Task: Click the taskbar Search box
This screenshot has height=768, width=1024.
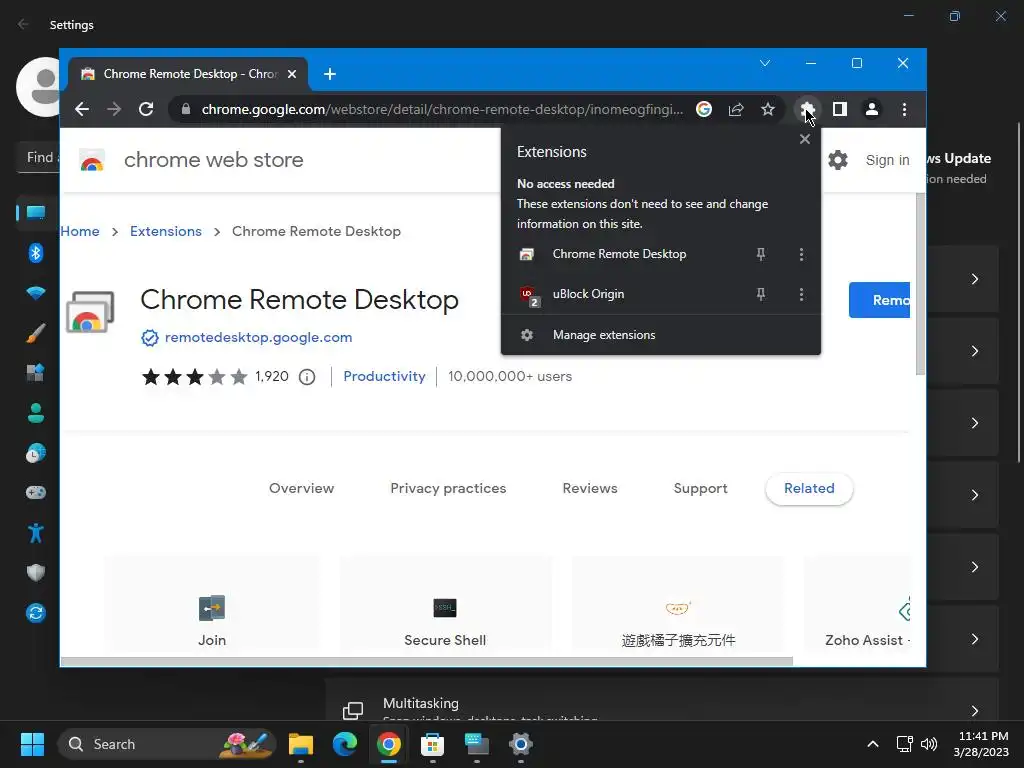Action: tap(167, 744)
